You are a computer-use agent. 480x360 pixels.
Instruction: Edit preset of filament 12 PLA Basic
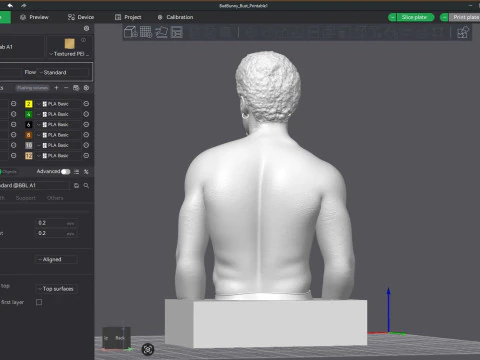(86, 155)
